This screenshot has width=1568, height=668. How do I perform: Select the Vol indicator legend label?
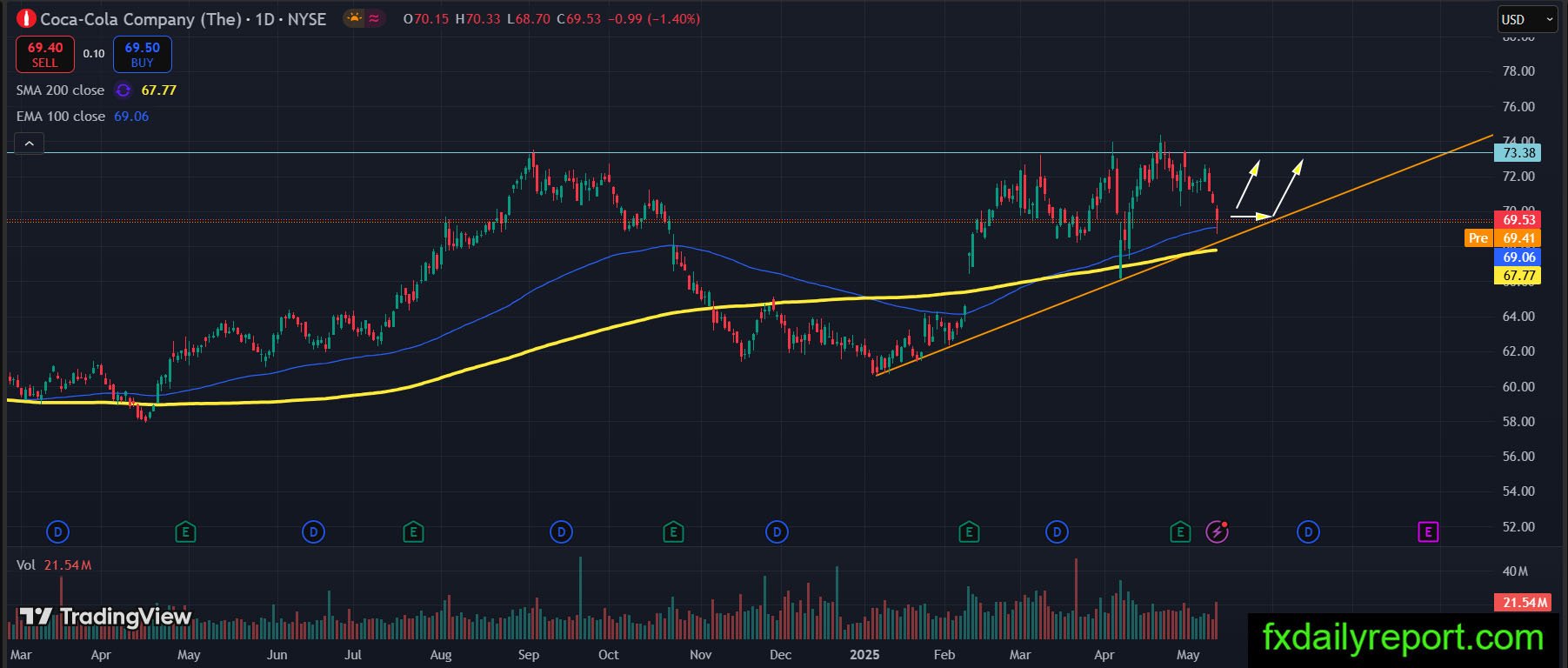click(26, 565)
